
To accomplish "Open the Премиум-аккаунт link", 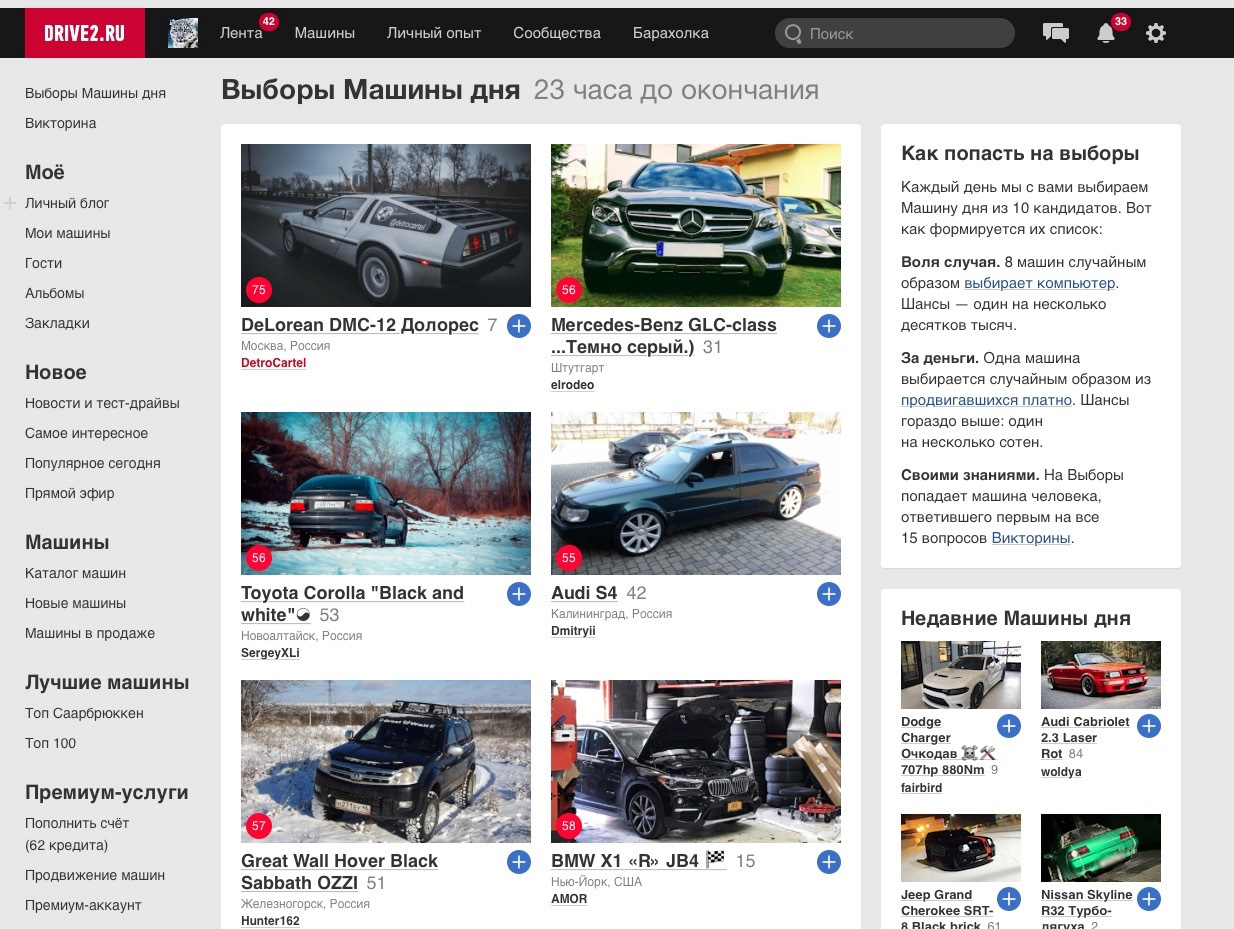I will pyautogui.click(x=83, y=905).
